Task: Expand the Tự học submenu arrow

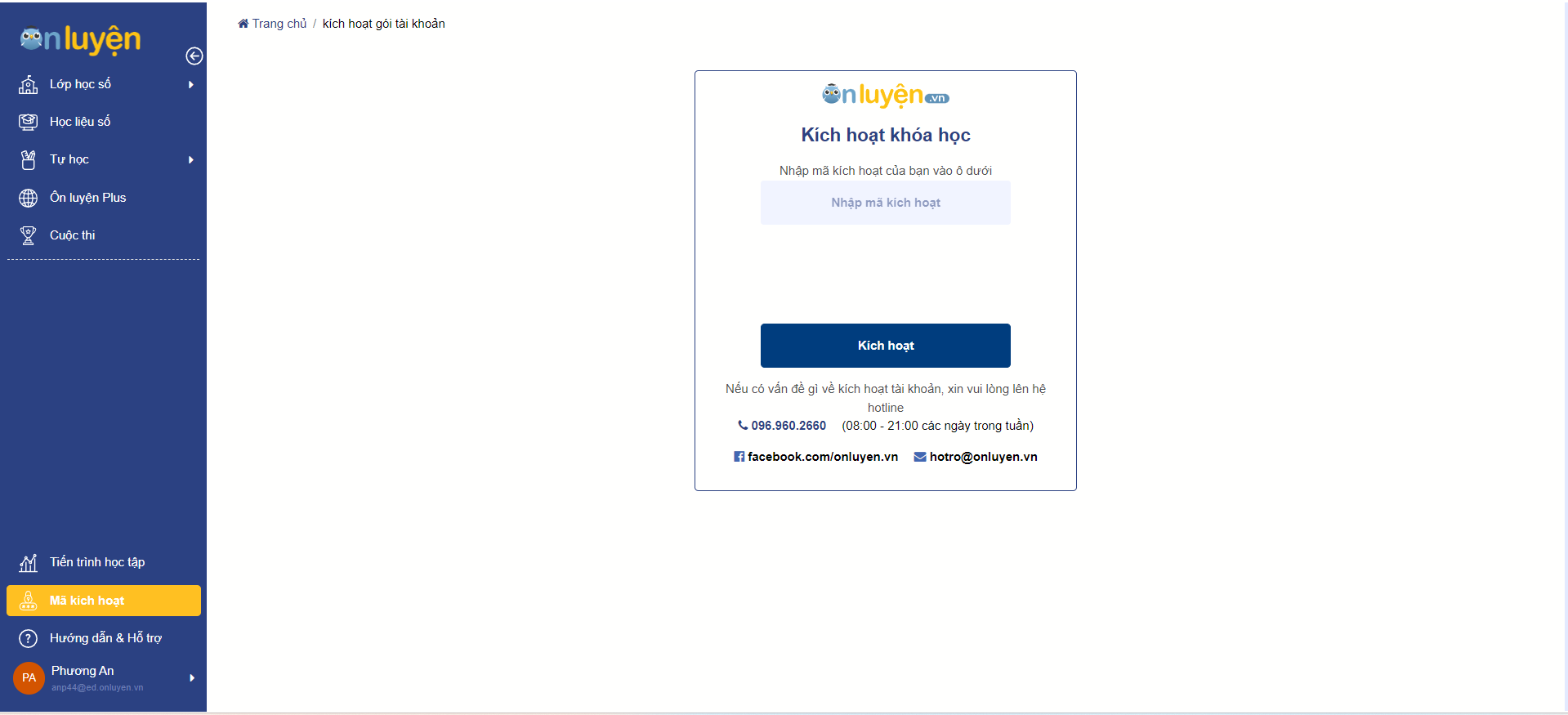Action: (x=191, y=160)
